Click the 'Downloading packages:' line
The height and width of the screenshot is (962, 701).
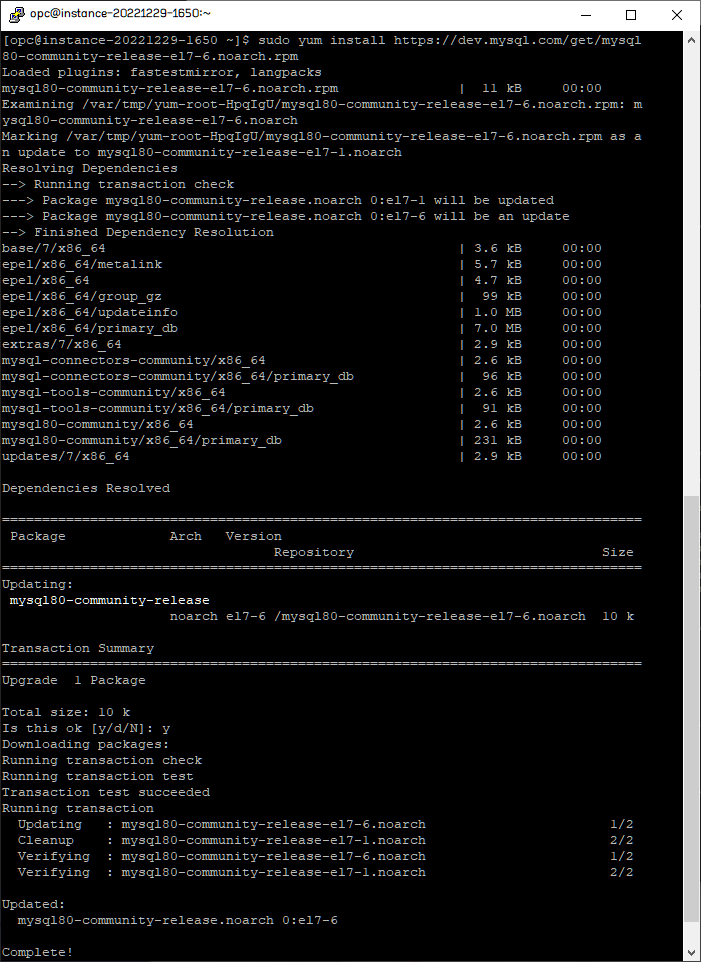click(x=85, y=744)
